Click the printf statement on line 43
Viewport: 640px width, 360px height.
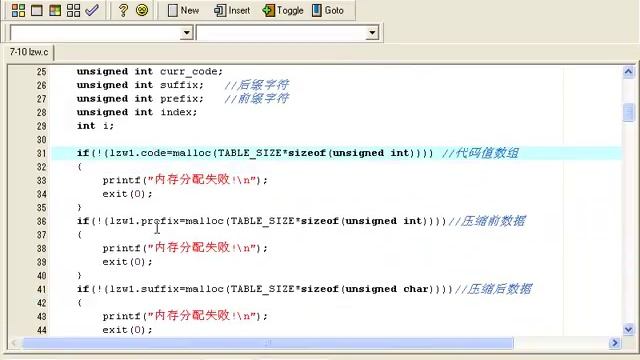pos(185,316)
